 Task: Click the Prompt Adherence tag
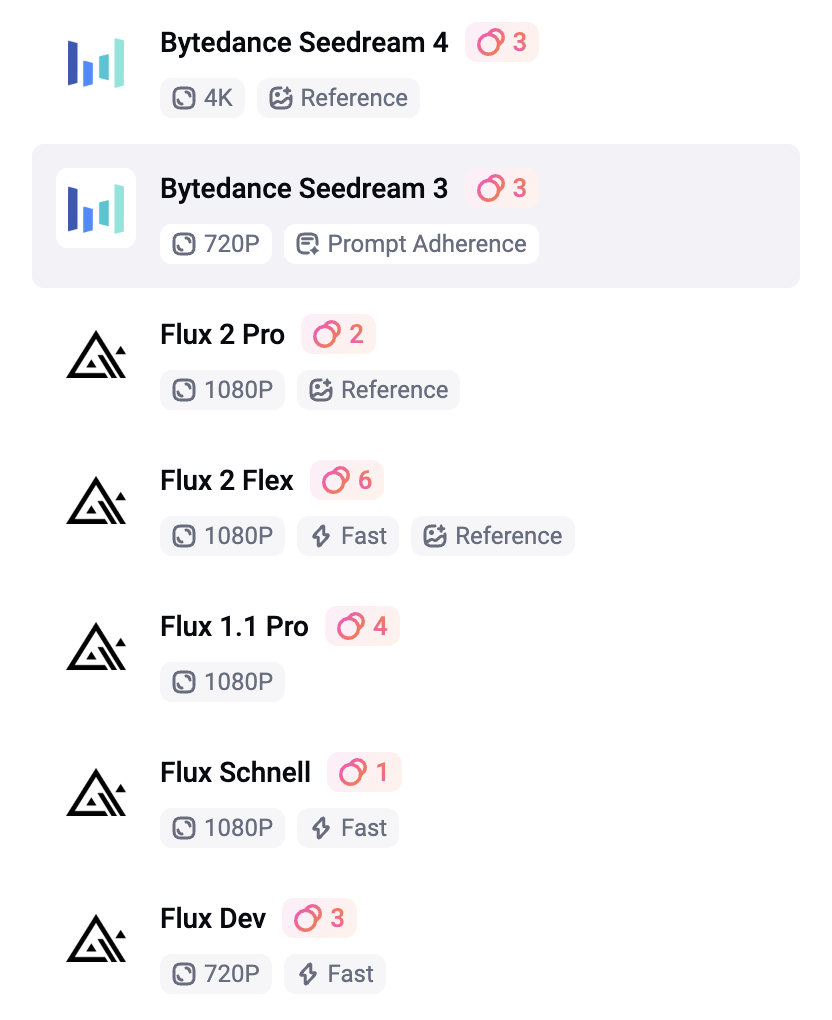tap(411, 244)
